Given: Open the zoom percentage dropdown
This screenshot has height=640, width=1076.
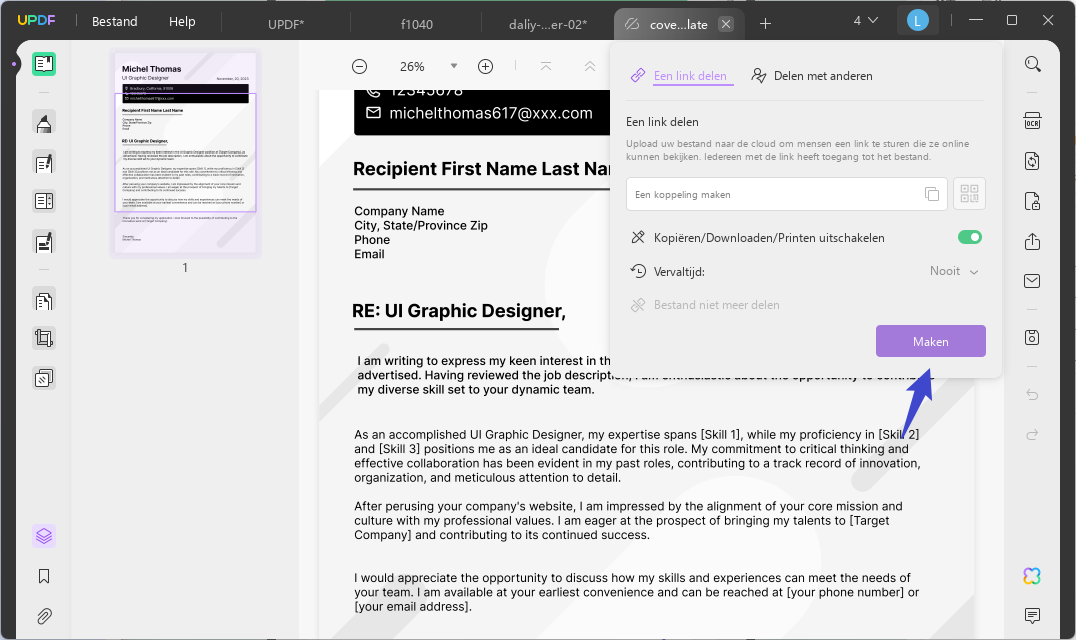Looking at the screenshot, I should (x=454, y=67).
